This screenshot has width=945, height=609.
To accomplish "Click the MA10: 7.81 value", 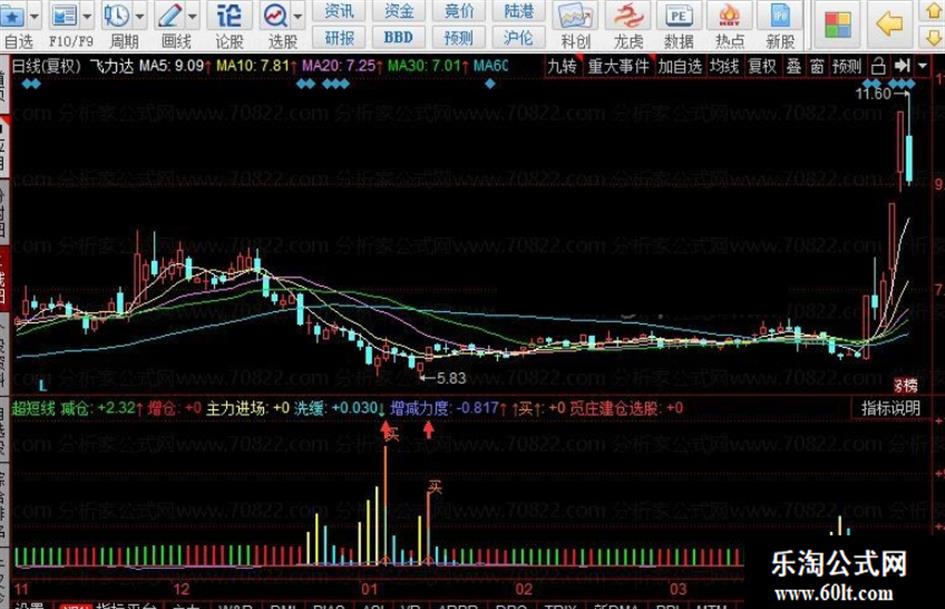I will [x=253, y=66].
